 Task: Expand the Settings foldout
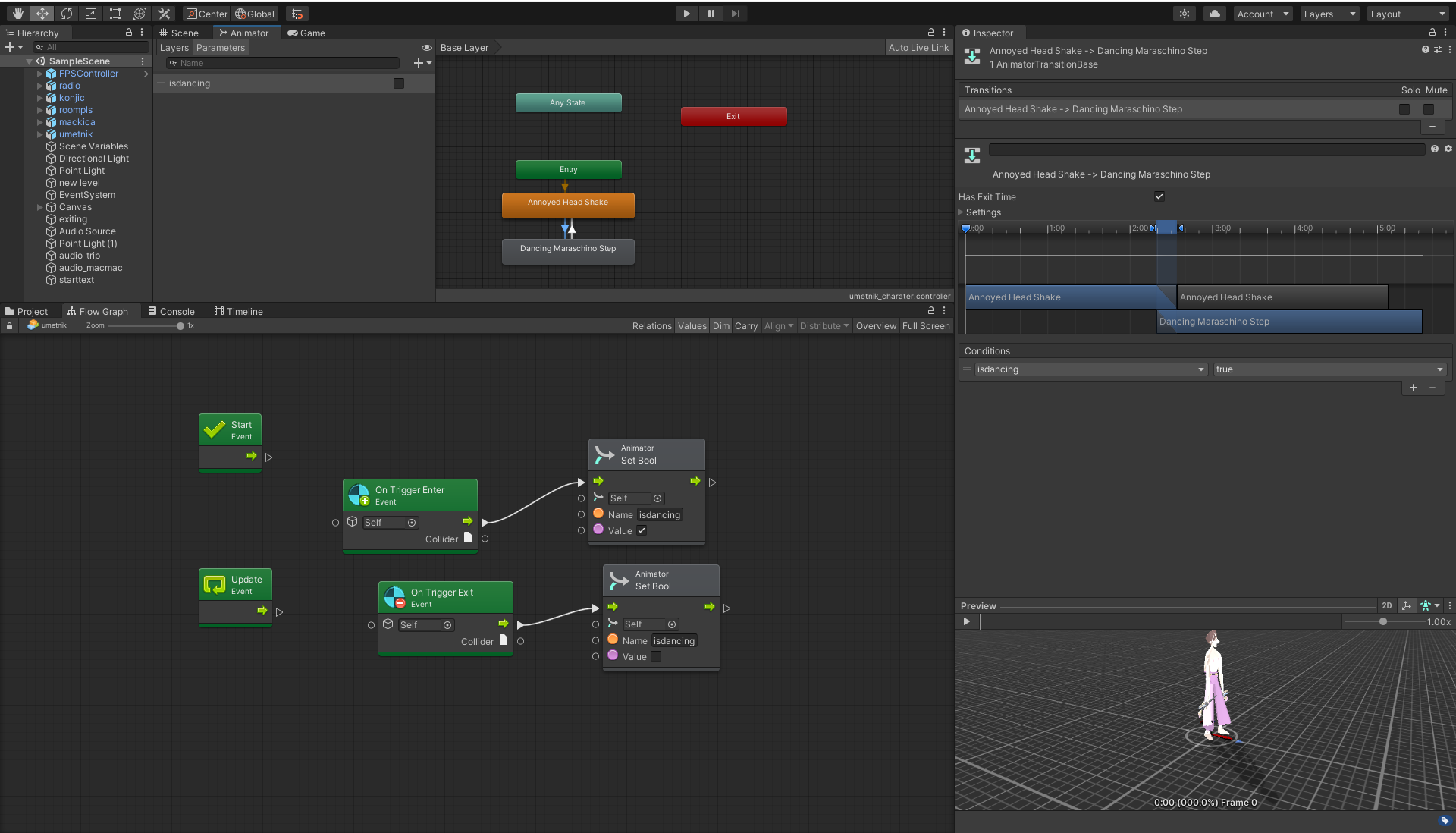tap(961, 212)
